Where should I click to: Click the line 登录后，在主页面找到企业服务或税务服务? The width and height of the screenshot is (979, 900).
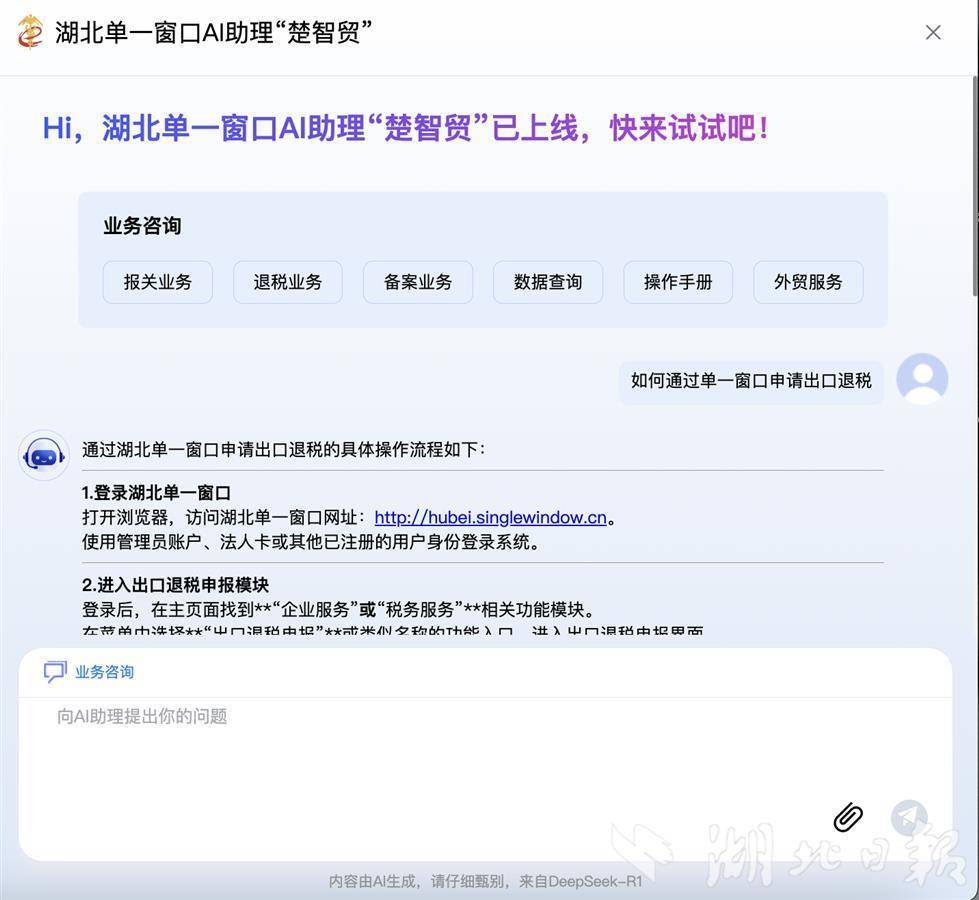coord(338,610)
